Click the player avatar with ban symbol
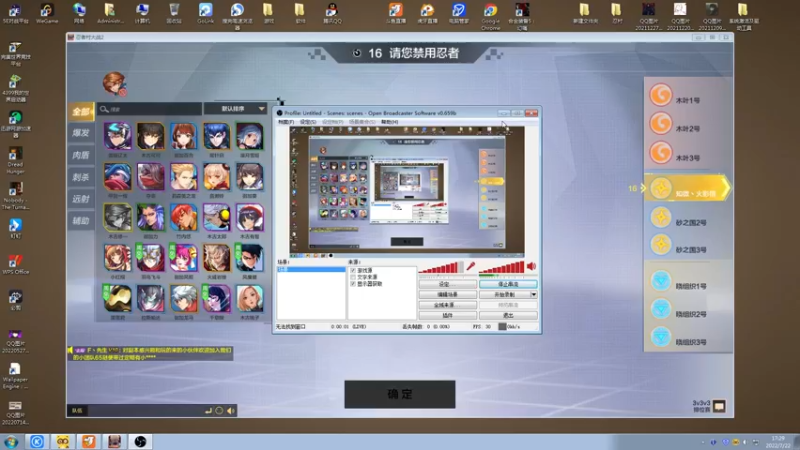Image resolution: width=800 pixels, height=450 pixels. coord(114,84)
